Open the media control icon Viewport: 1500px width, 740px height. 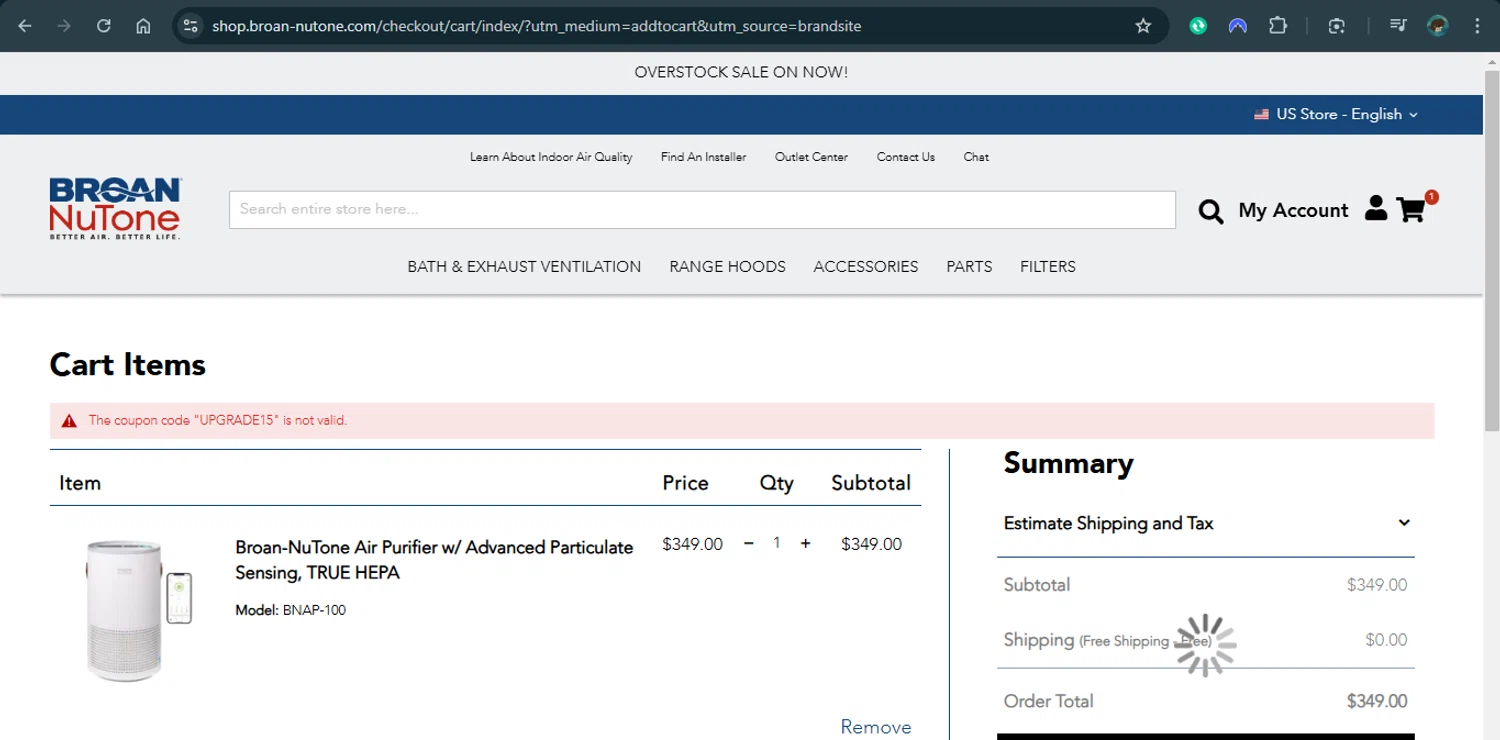(1398, 26)
